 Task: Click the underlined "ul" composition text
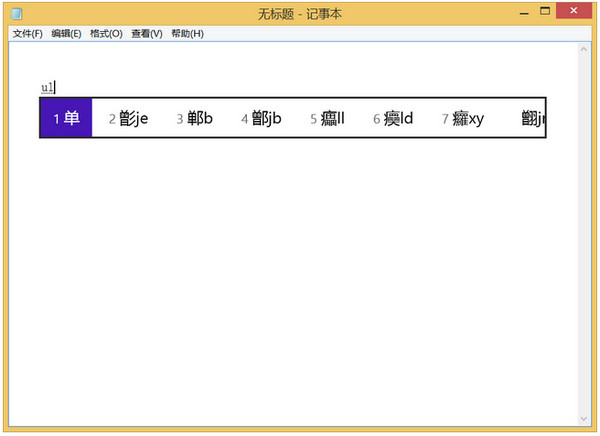click(47, 88)
